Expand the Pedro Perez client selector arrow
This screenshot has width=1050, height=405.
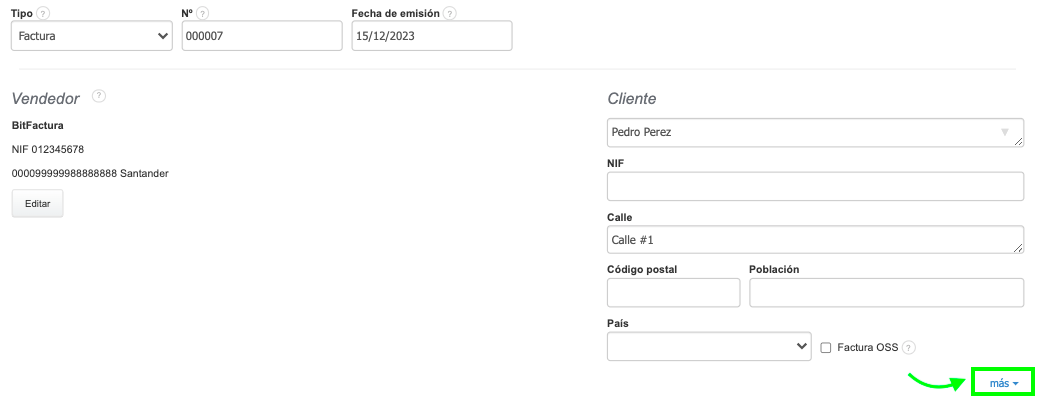click(1004, 132)
